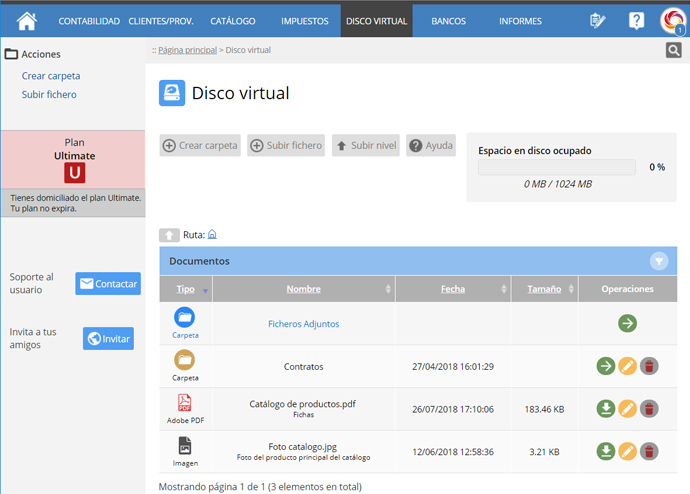Download Catálogo de productos.pdf file
The width and height of the screenshot is (690, 494).
605,408
